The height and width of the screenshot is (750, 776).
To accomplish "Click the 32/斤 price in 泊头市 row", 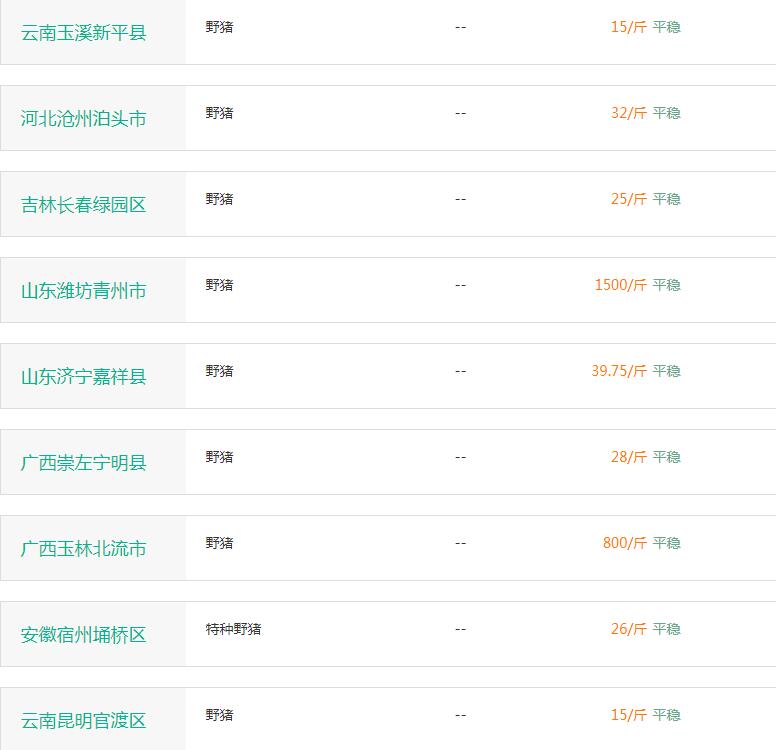I will tap(629, 113).
